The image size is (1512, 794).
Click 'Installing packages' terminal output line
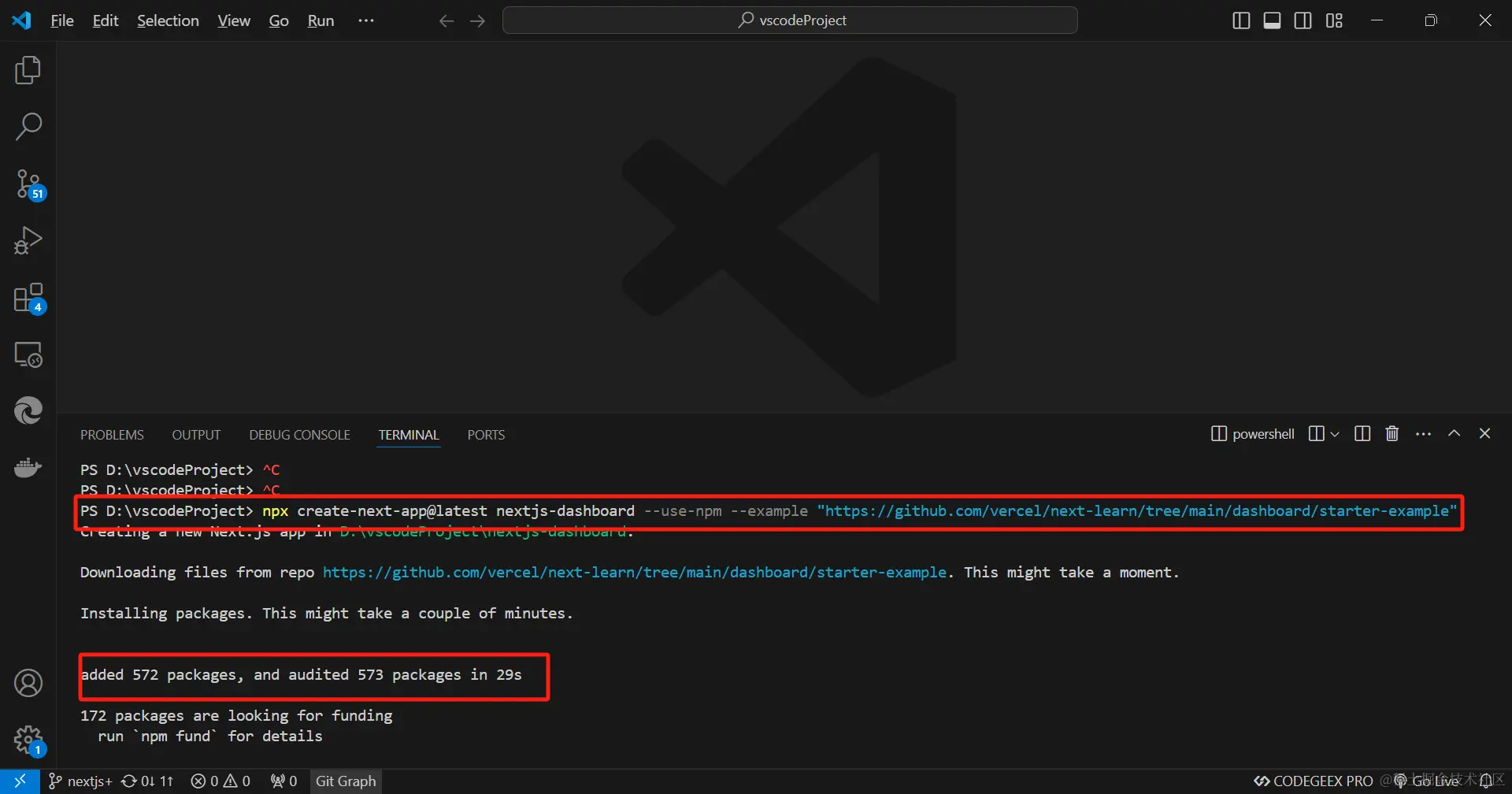(x=326, y=614)
